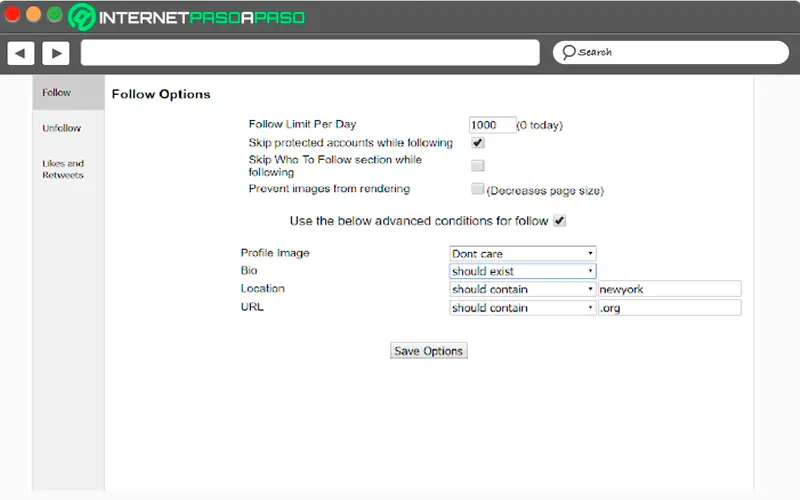Click the Save Options button
The width and height of the screenshot is (800, 500).
[428, 351]
